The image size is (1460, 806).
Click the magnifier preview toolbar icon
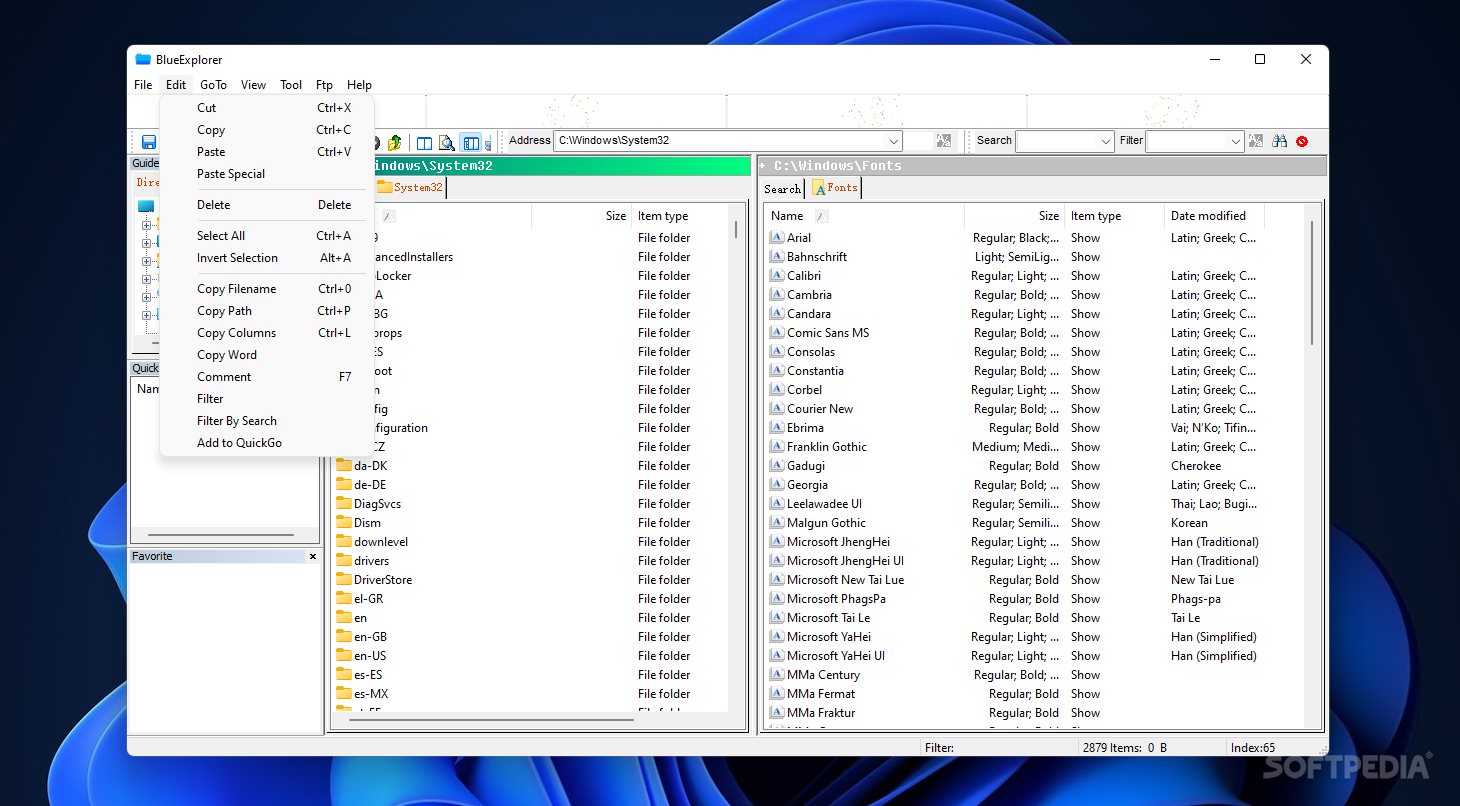coord(447,142)
